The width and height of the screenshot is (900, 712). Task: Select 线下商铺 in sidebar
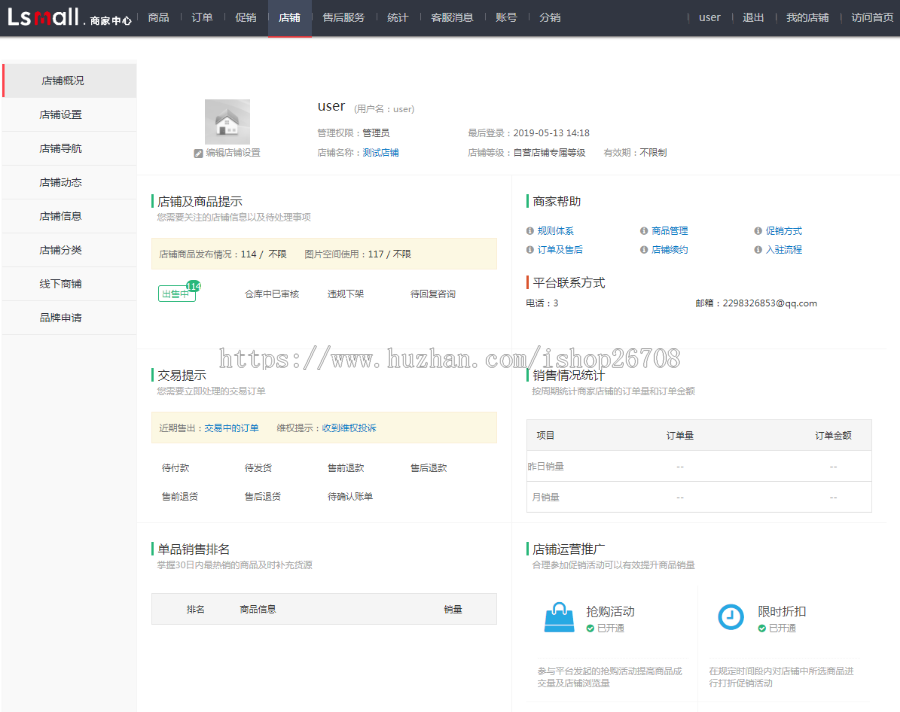[69, 284]
